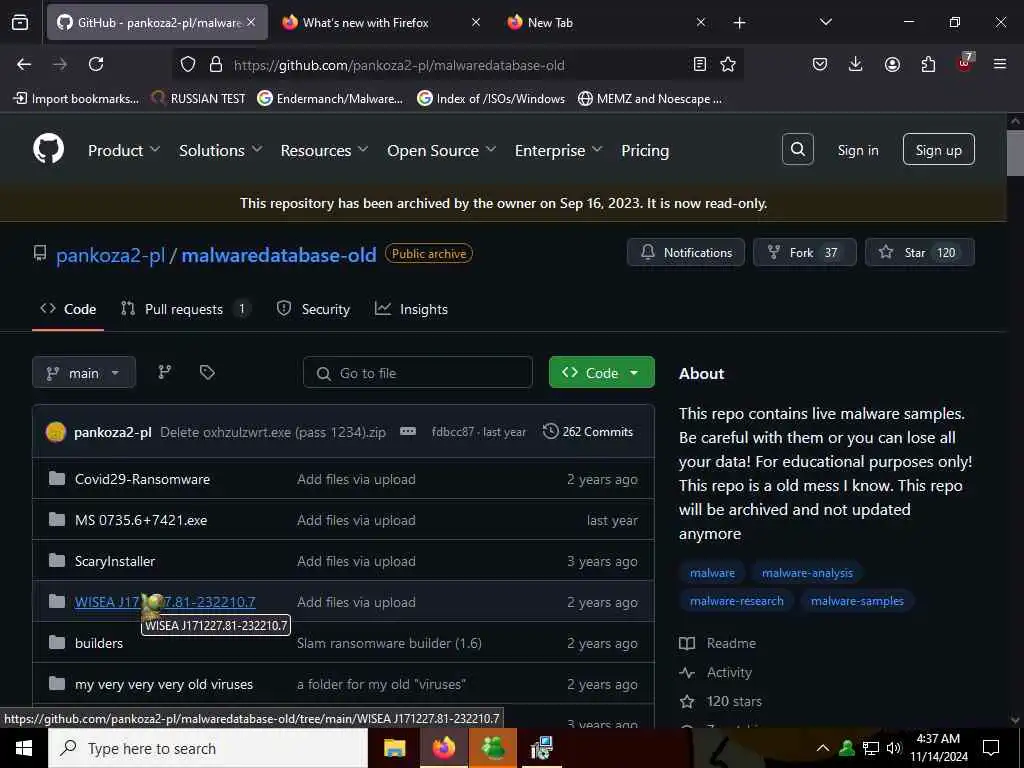Expand the Resources menu
The width and height of the screenshot is (1024, 768).
[x=325, y=150]
